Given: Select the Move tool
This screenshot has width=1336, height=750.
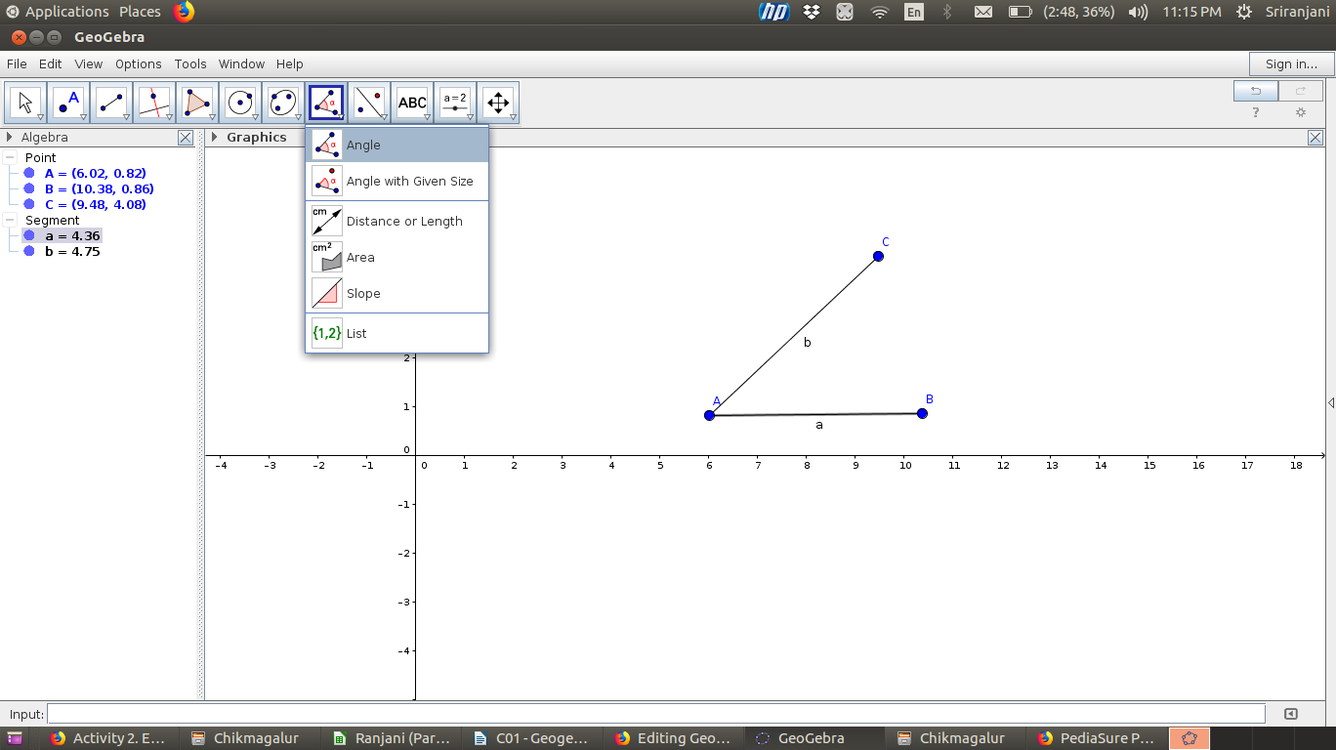Looking at the screenshot, I should 24,101.
